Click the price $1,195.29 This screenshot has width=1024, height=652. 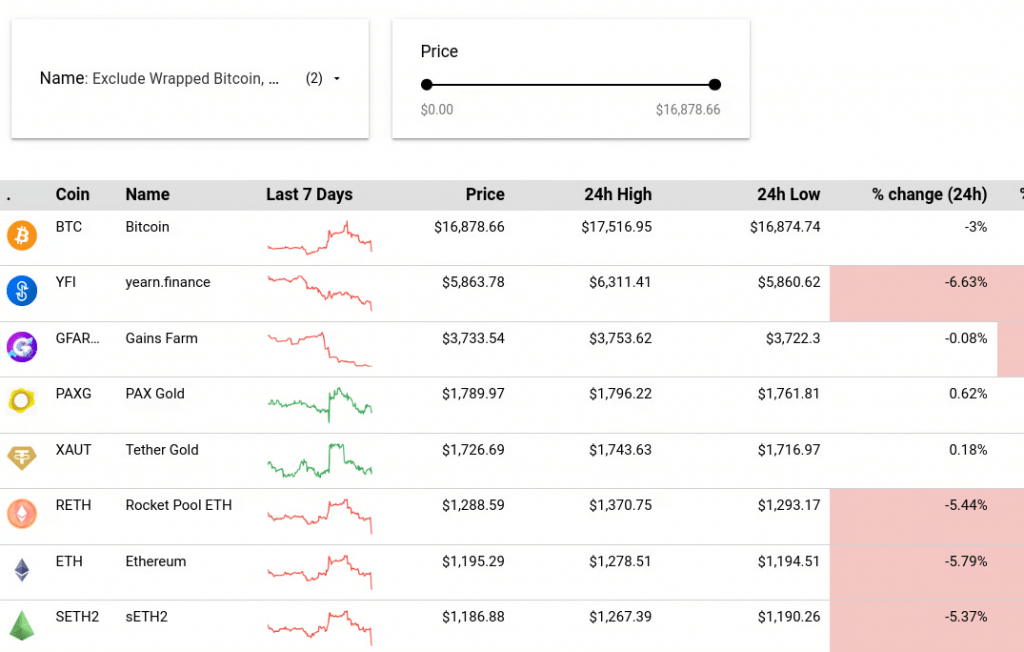point(473,562)
